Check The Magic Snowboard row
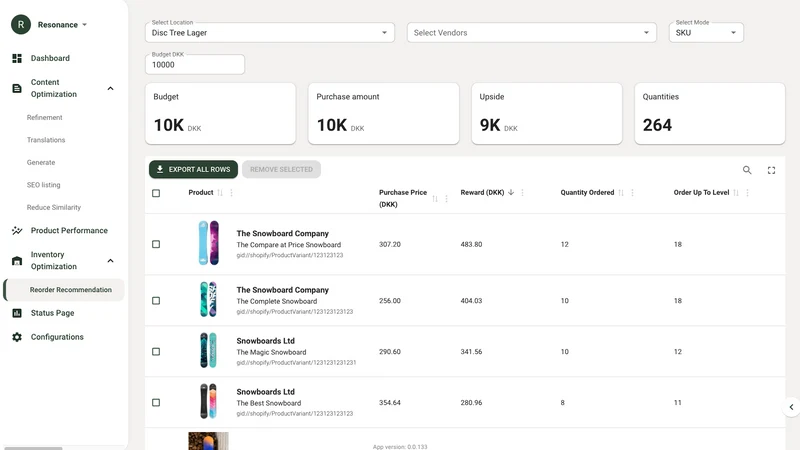800x450 pixels. [x=156, y=352]
